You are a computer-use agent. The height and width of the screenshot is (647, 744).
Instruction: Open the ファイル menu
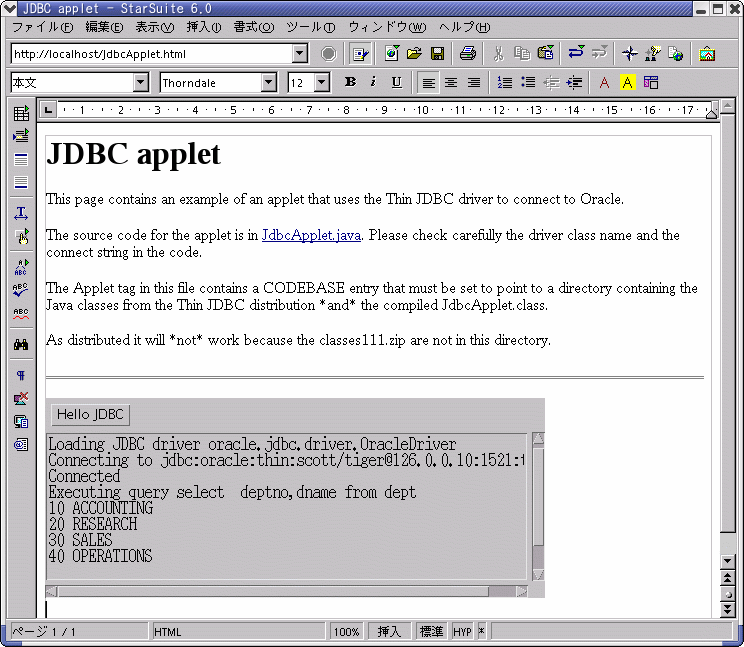(x=40, y=26)
